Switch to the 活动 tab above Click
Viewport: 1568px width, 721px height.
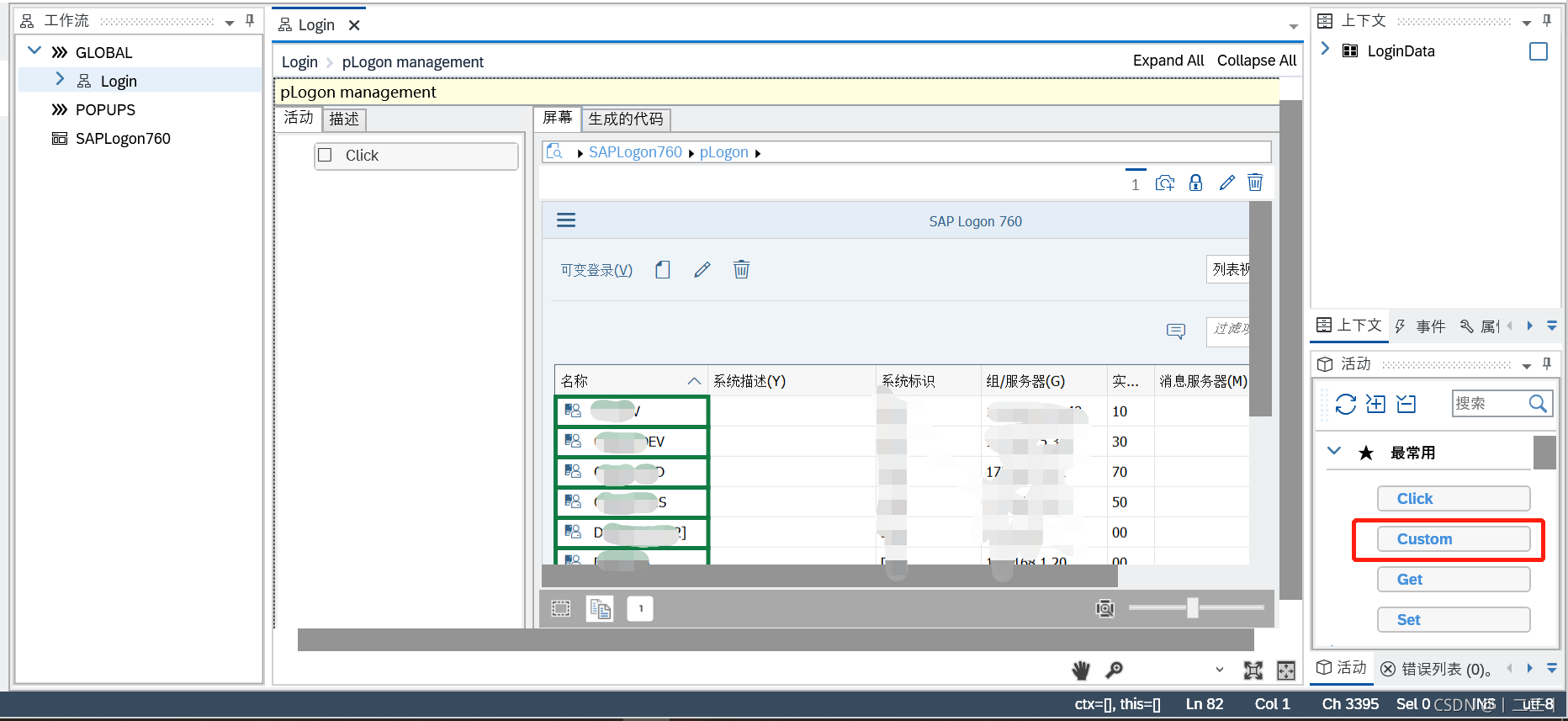[299, 118]
